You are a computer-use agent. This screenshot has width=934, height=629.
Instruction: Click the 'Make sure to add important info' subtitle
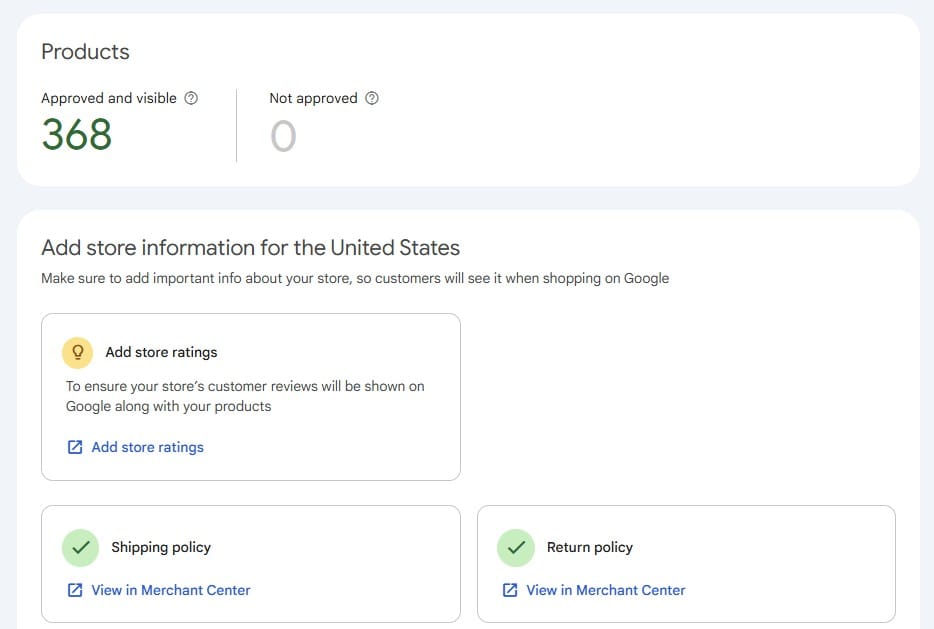pos(355,279)
